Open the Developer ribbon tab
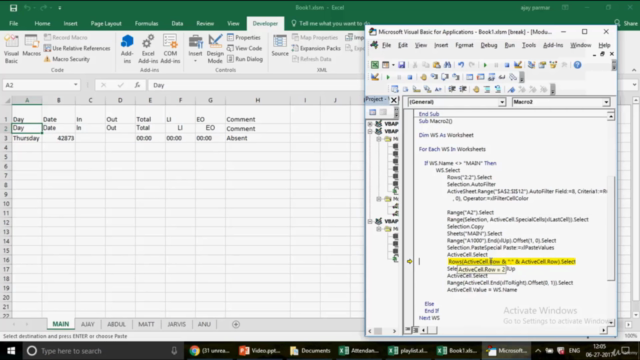Viewport: 640px width, 360px height. point(265,23)
